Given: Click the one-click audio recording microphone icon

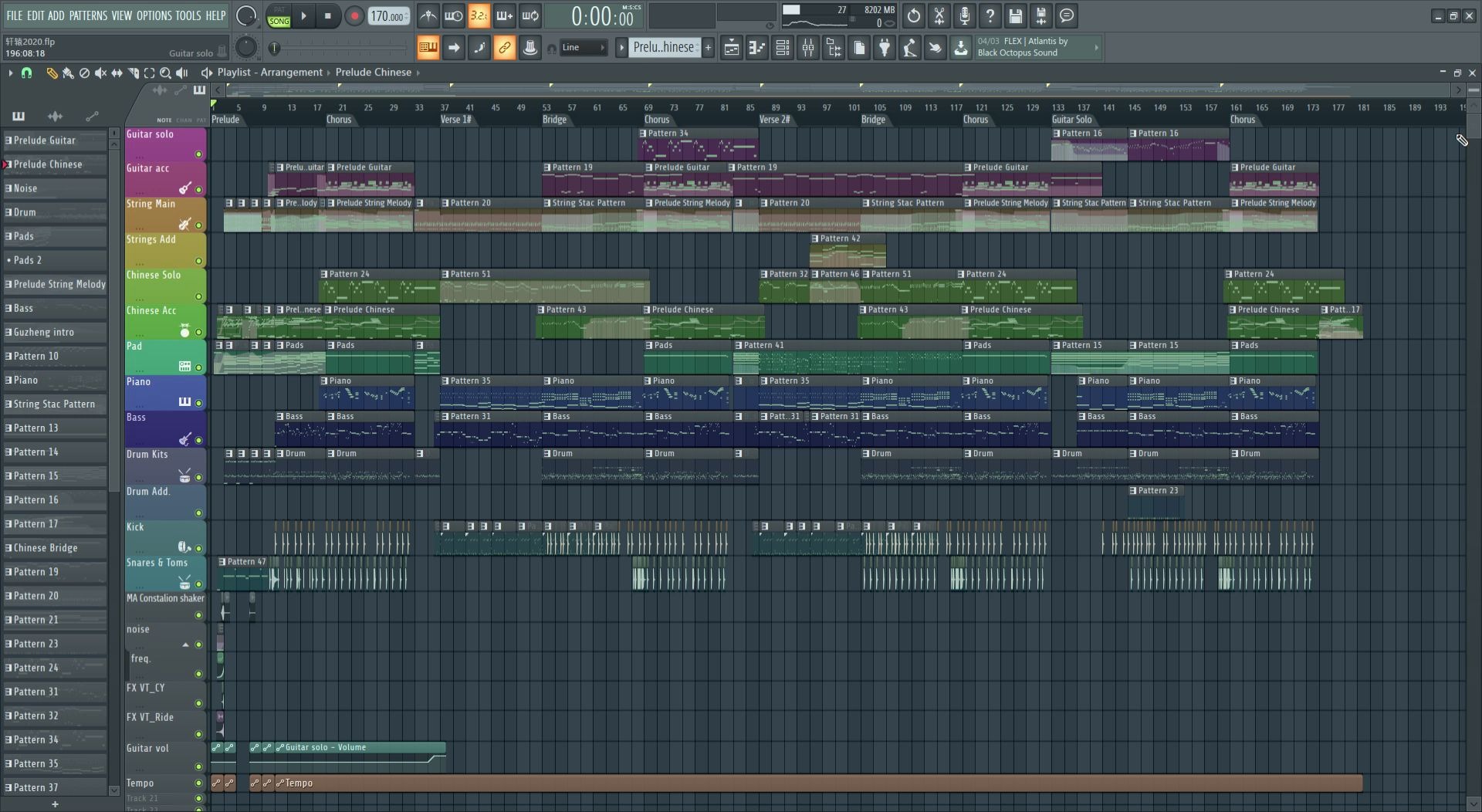Looking at the screenshot, I should click(x=964, y=16).
